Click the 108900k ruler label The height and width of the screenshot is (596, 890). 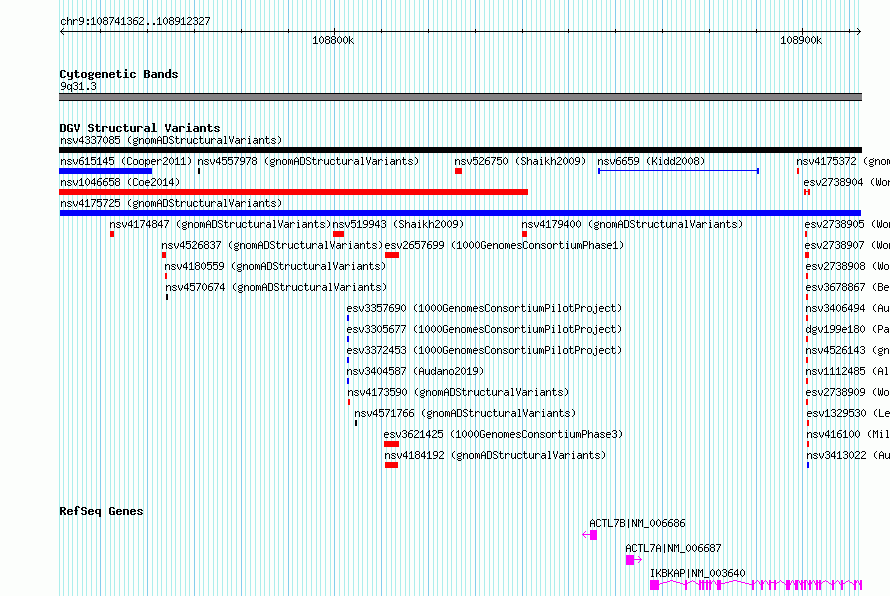pos(801,40)
